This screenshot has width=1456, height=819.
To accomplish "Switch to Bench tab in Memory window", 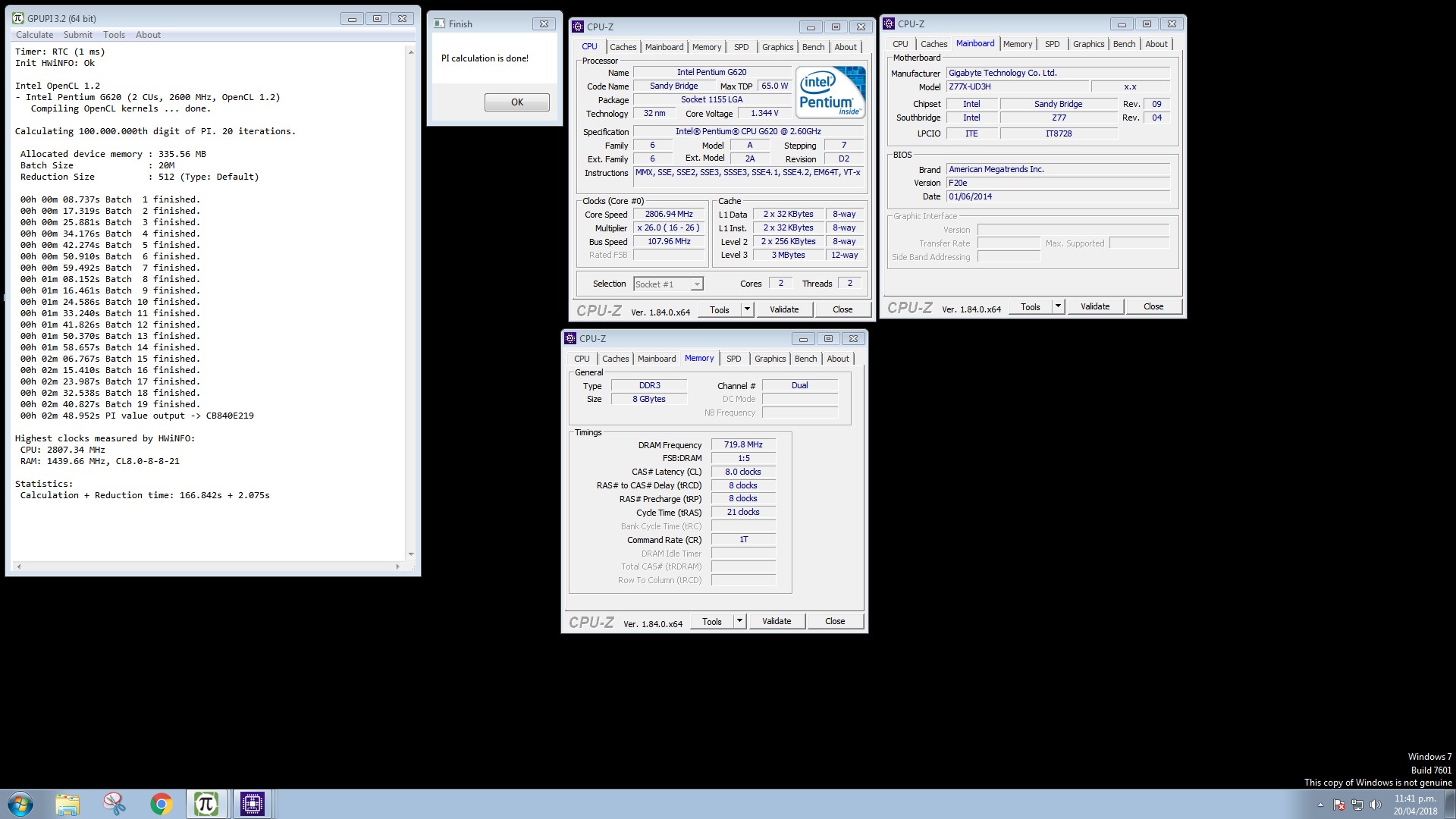I will click(x=806, y=359).
